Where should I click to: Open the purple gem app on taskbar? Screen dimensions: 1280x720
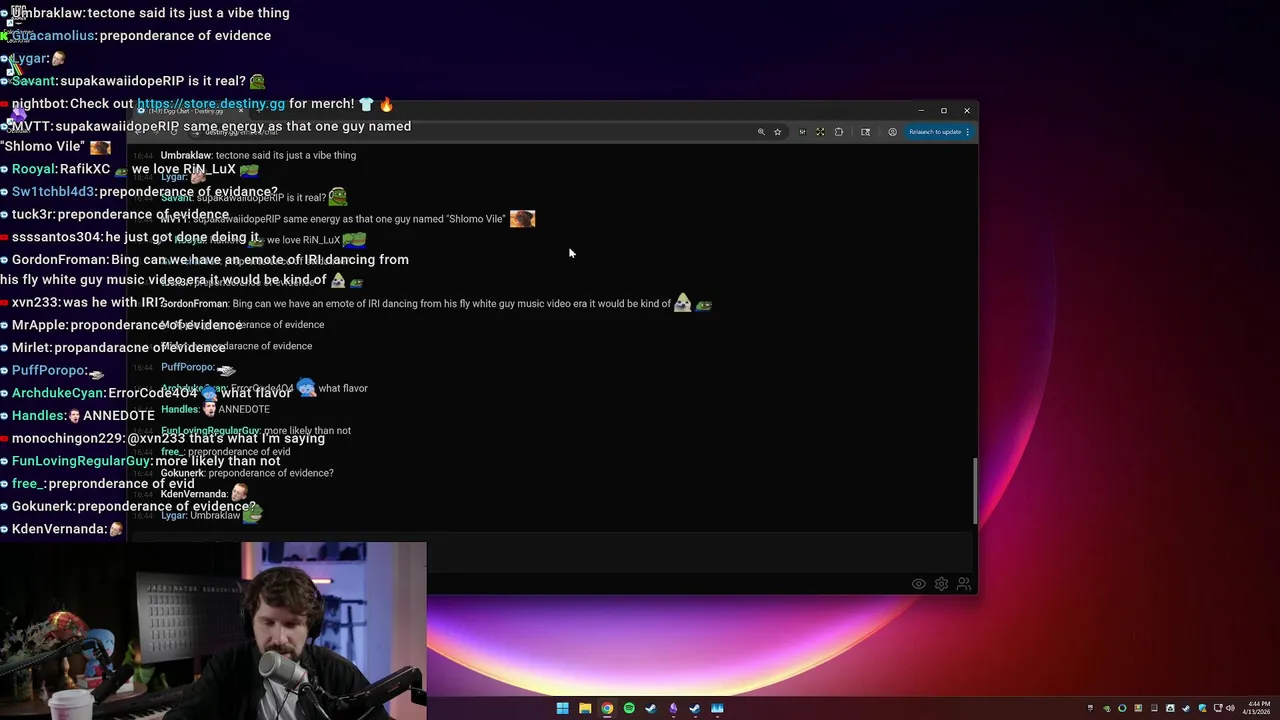[673, 708]
